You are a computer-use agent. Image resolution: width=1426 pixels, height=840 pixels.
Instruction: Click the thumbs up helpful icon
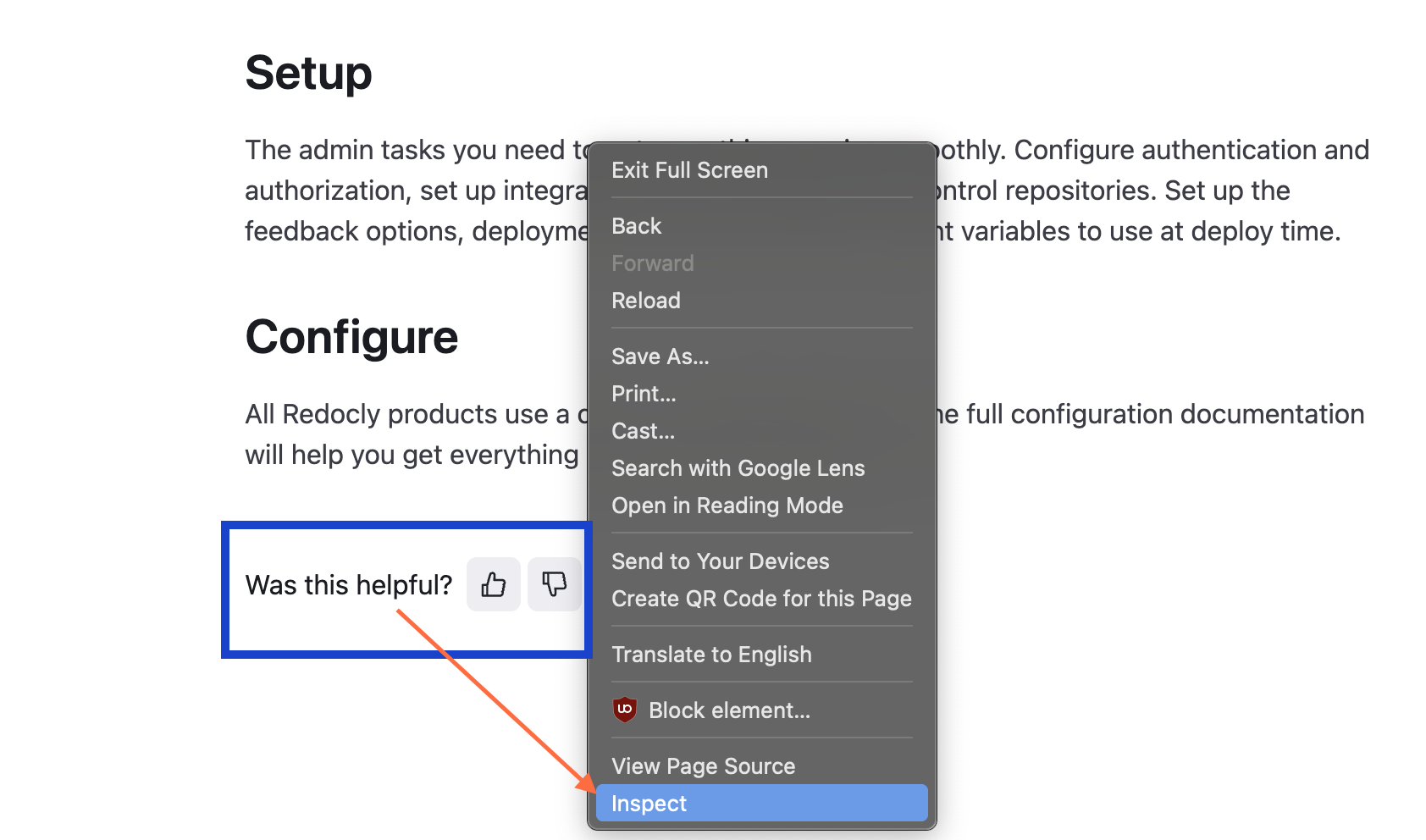(x=494, y=584)
